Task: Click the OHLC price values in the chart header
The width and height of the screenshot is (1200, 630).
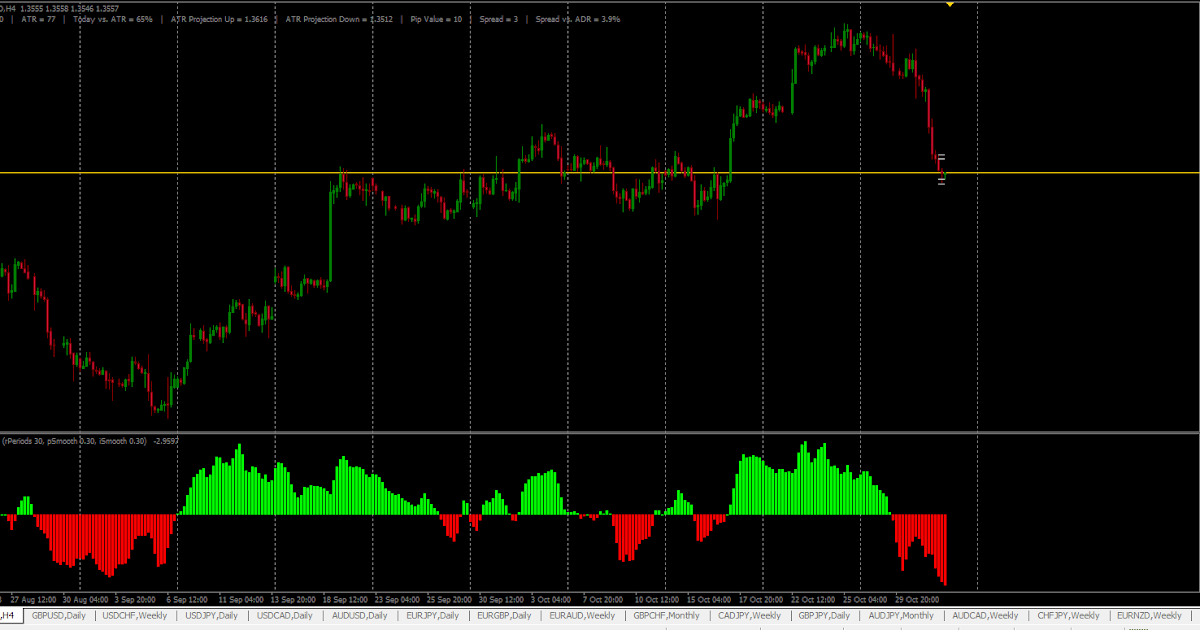Action: pos(70,7)
